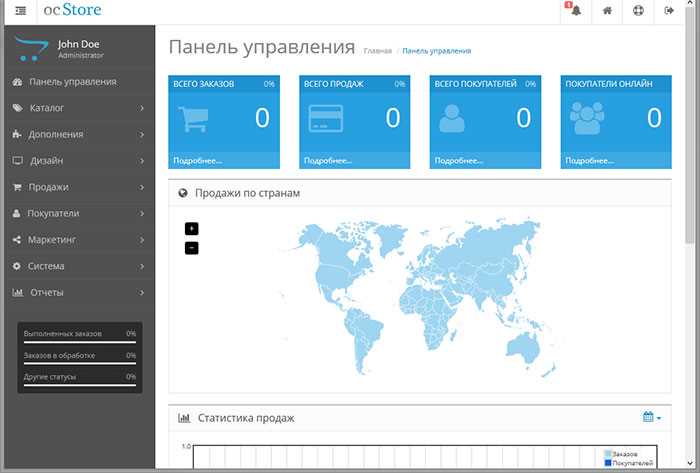
Task: Log out using the exit icon
Action: (669, 10)
